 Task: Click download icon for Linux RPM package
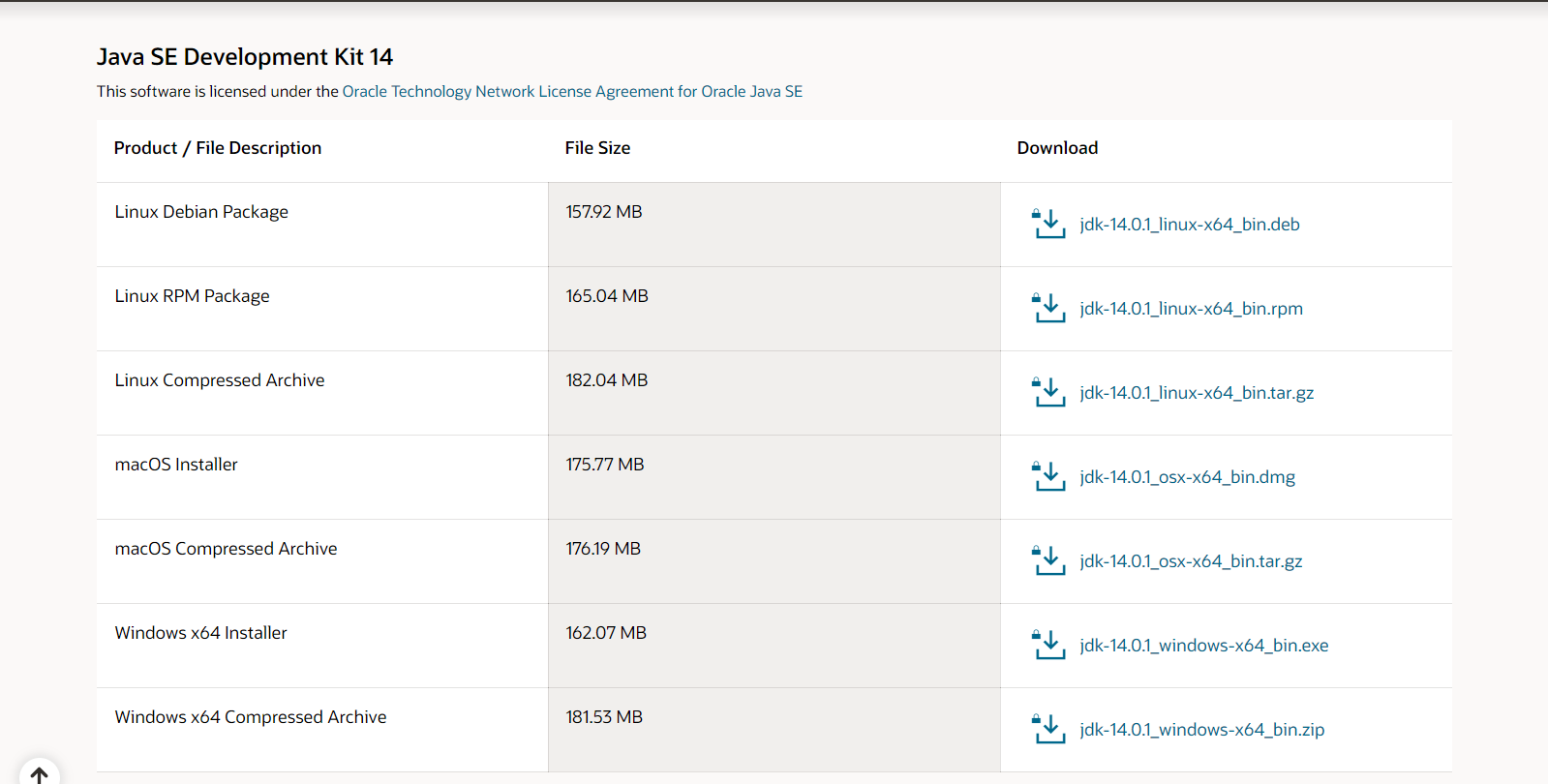[1048, 309]
